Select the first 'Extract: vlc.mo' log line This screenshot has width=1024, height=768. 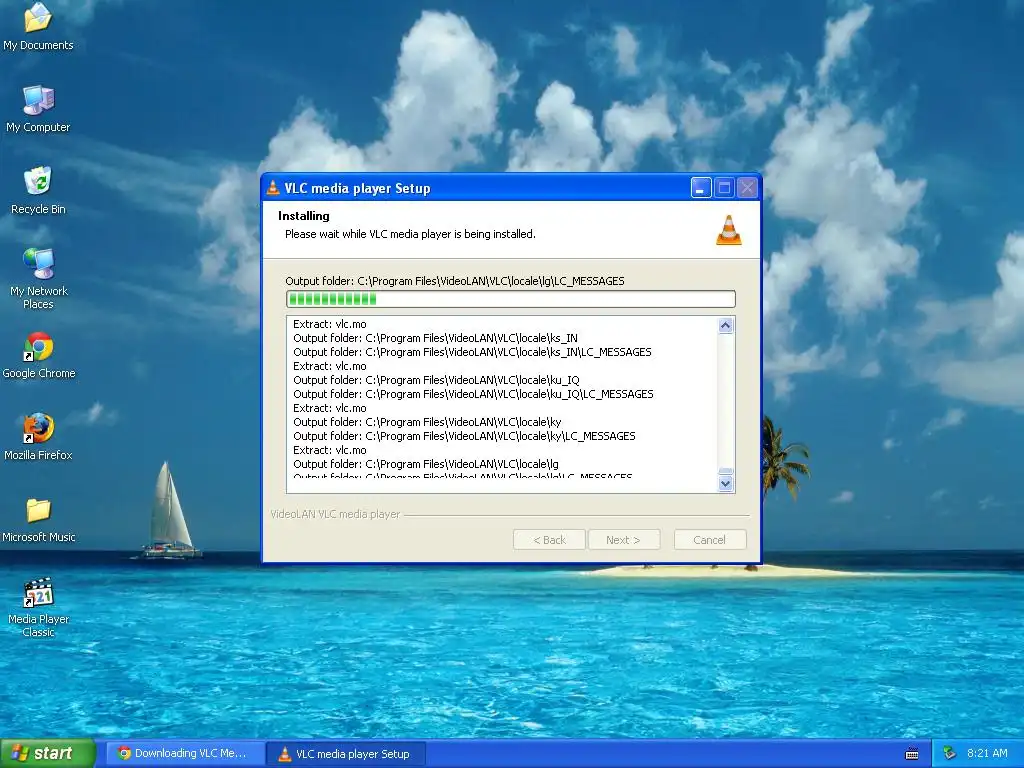point(330,324)
